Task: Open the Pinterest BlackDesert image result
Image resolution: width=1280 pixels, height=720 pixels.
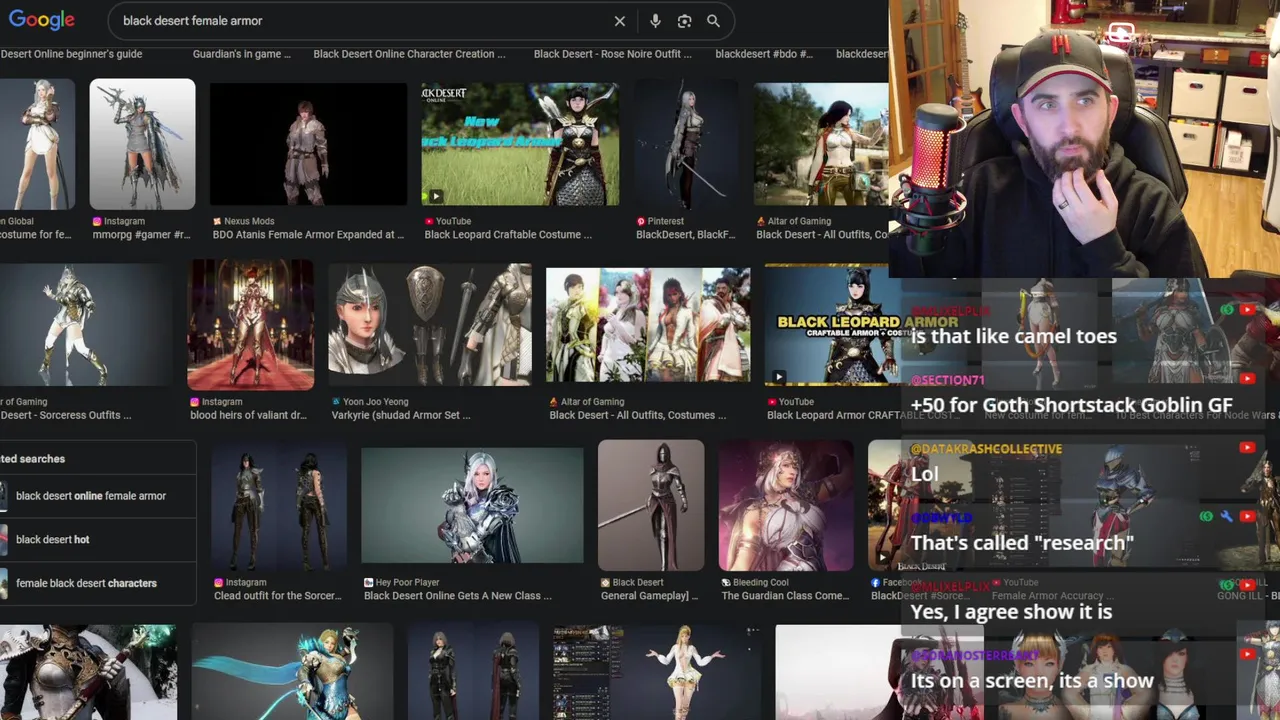Action: pyautogui.click(x=686, y=144)
